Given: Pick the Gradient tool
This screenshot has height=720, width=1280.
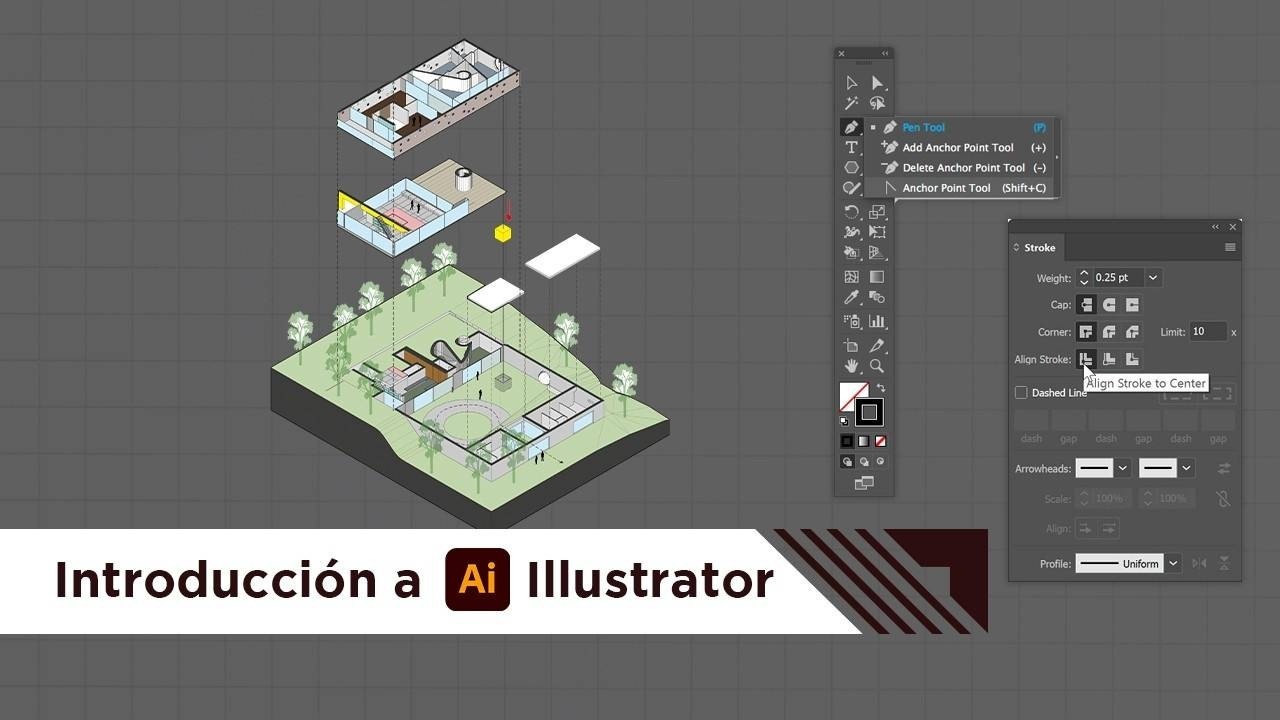Looking at the screenshot, I should pos(877,277).
